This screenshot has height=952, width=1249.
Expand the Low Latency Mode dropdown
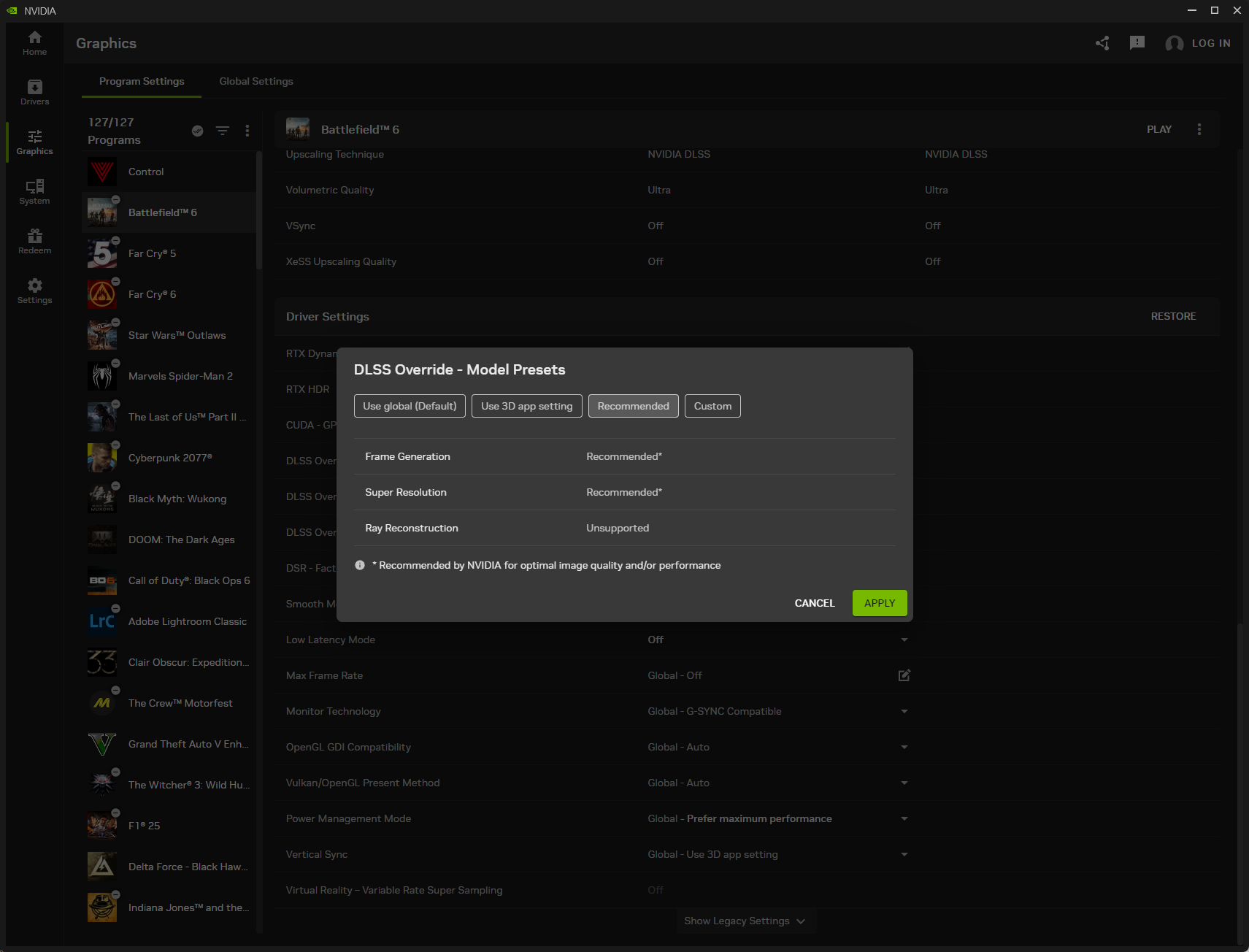click(904, 640)
